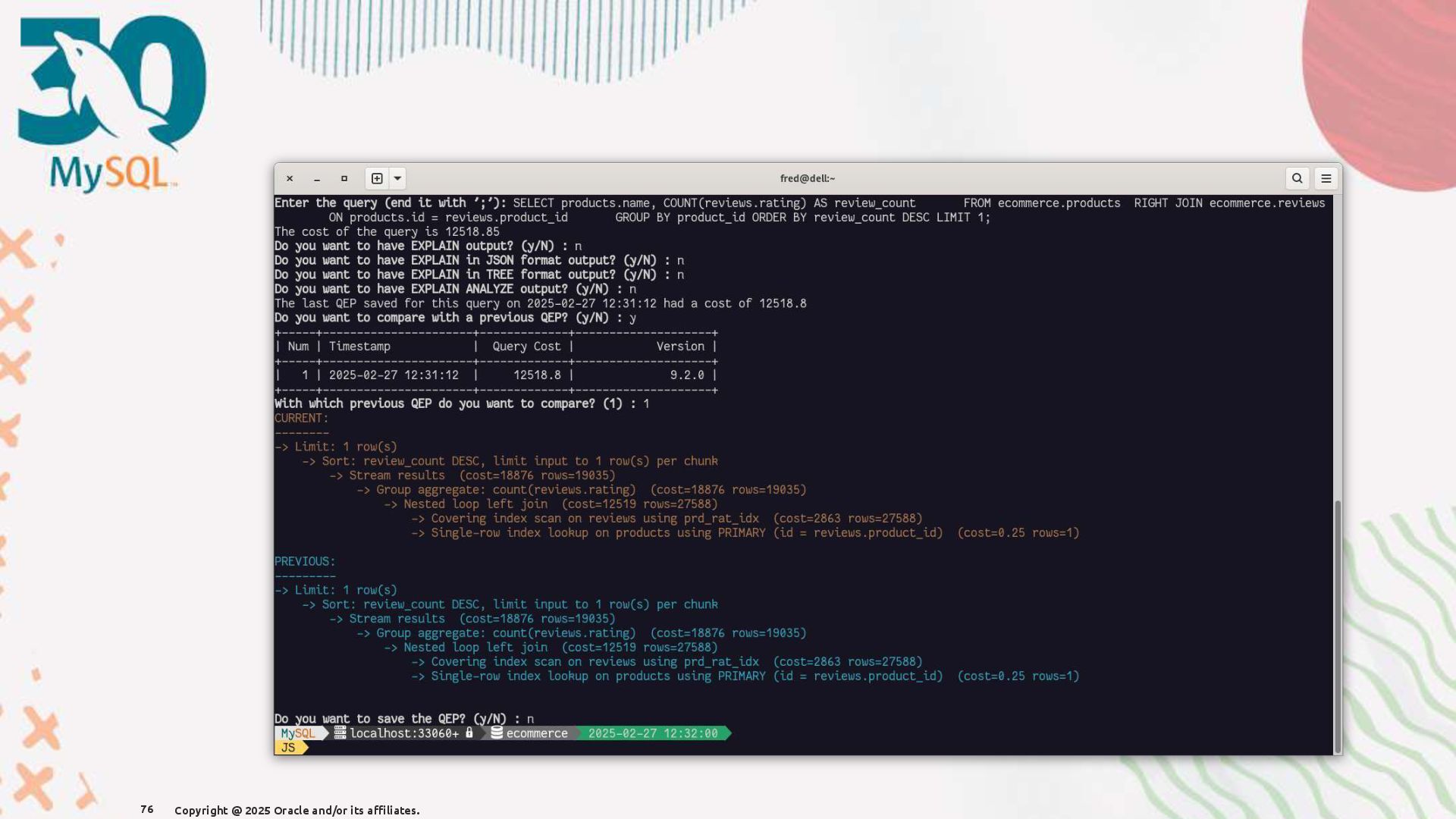Click the orange Stream results line
Viewport: 1456px width, 819px height.
click(x=472, y=475)
